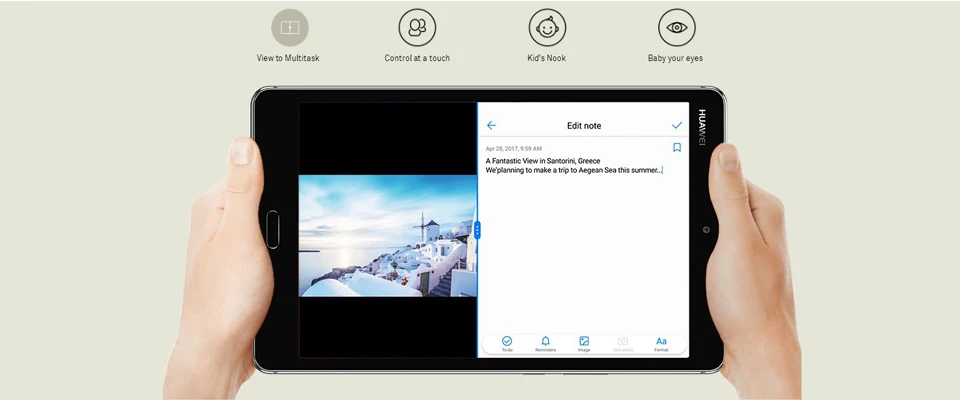Confirm the note with the checkmark icon

pos(677,126)
